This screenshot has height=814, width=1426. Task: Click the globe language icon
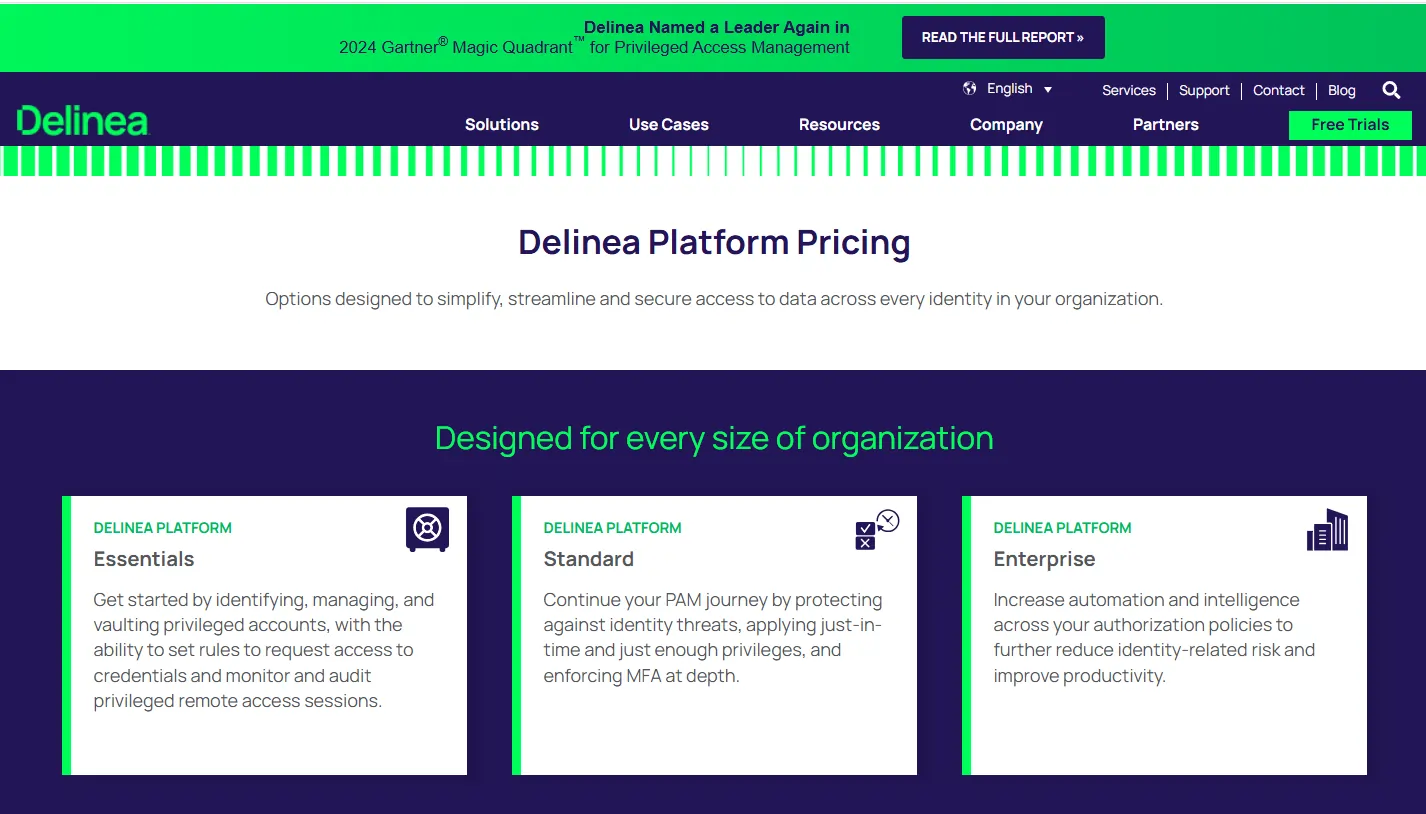[x=969, y=88]
